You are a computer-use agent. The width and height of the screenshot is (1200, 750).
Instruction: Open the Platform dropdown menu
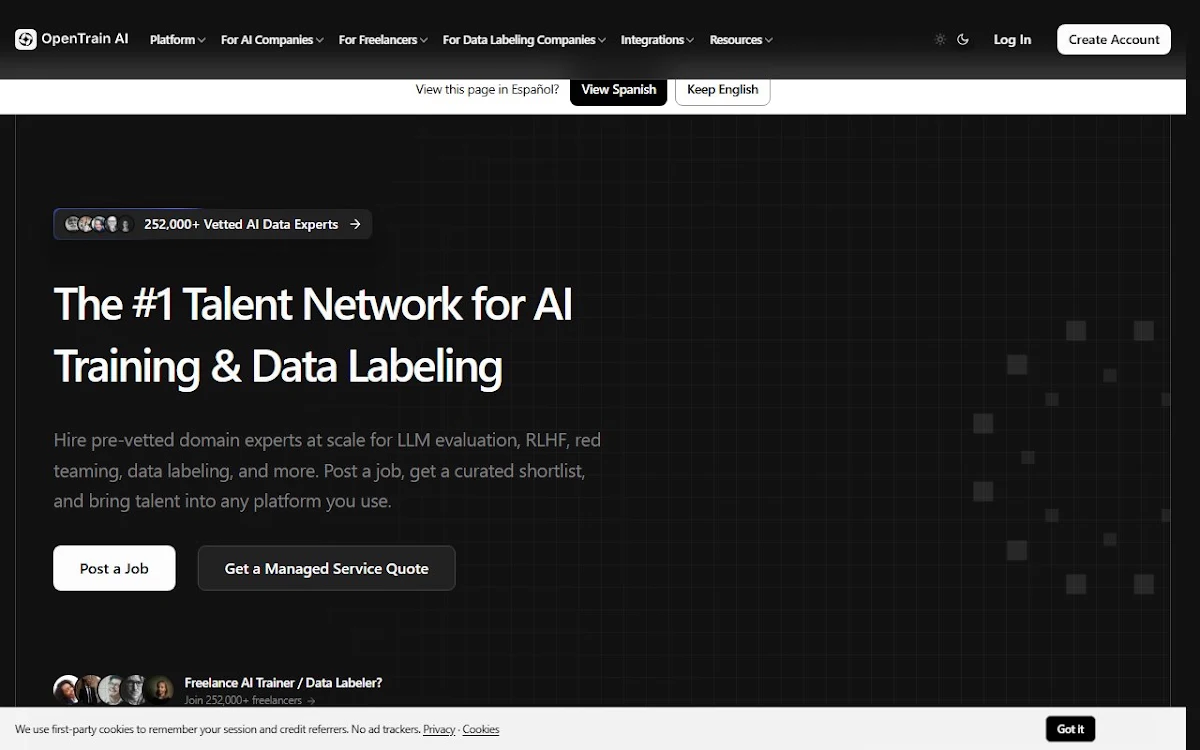click(178, 40)
